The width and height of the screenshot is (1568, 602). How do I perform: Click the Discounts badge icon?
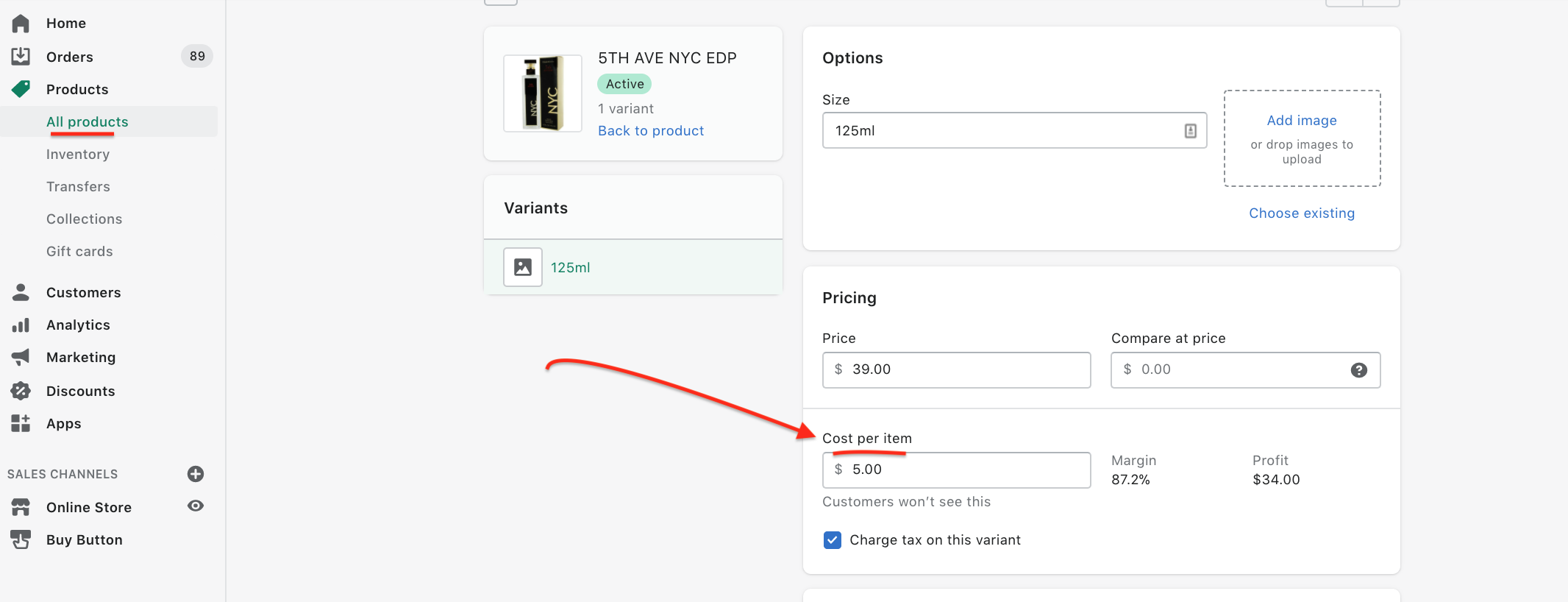click(21, 391)
